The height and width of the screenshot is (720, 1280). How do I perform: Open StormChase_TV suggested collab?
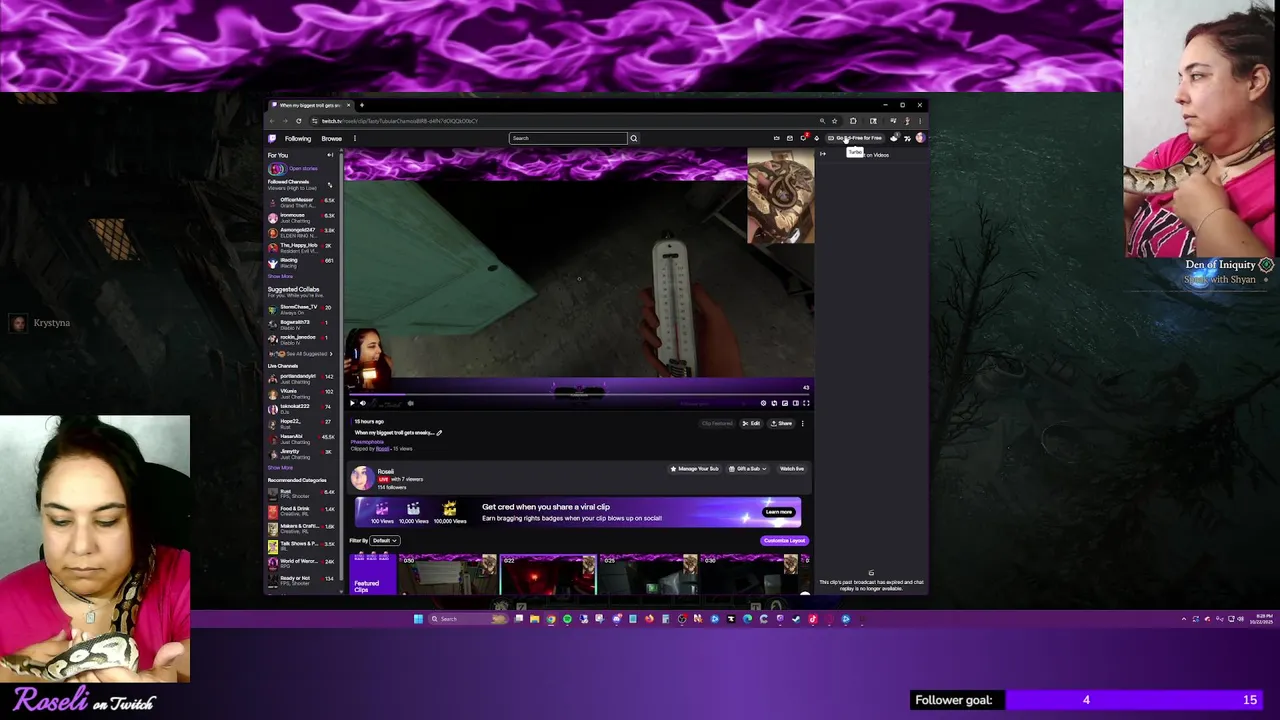[301, 310]
